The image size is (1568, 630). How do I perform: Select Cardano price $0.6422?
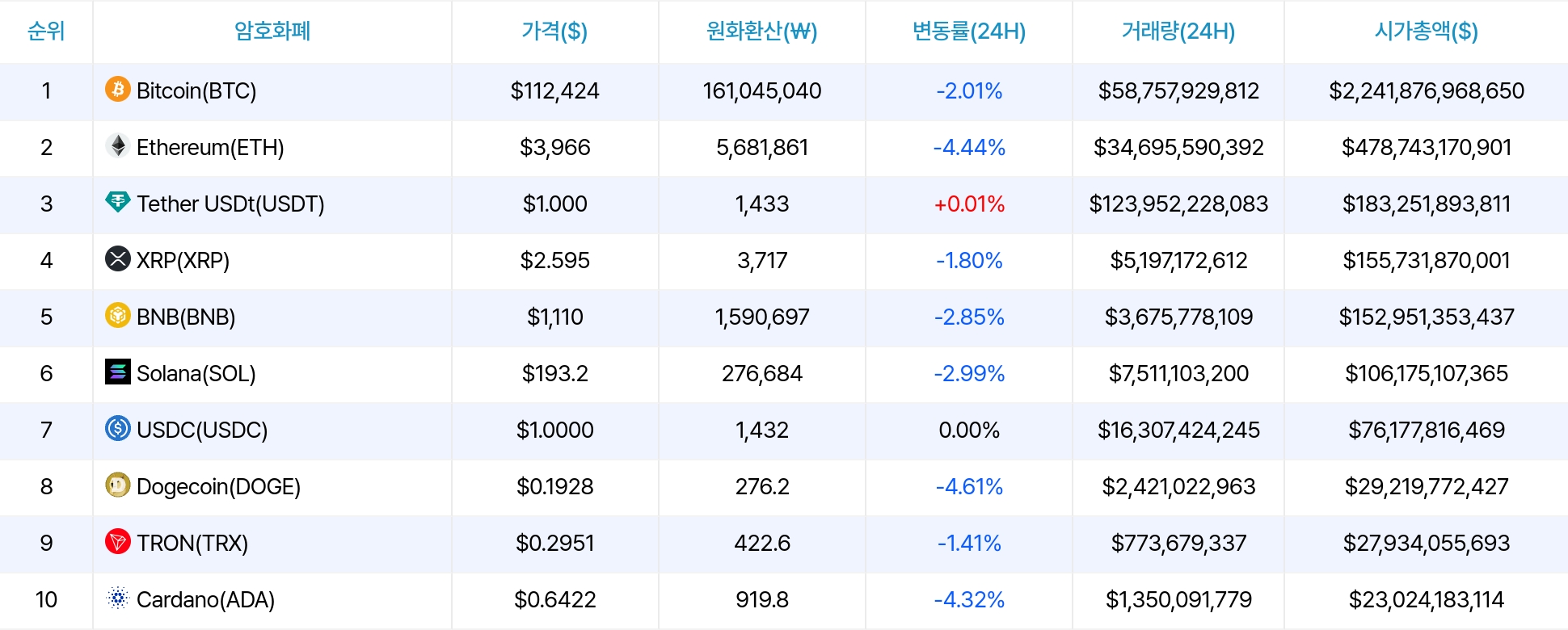[x=554, y=600]
